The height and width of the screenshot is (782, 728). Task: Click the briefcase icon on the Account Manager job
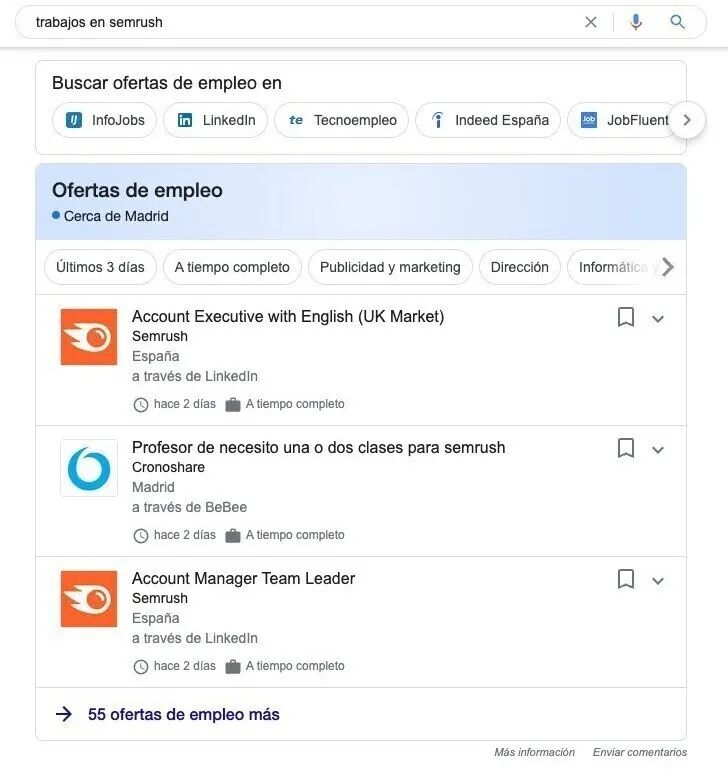click(x=232, y=667)
